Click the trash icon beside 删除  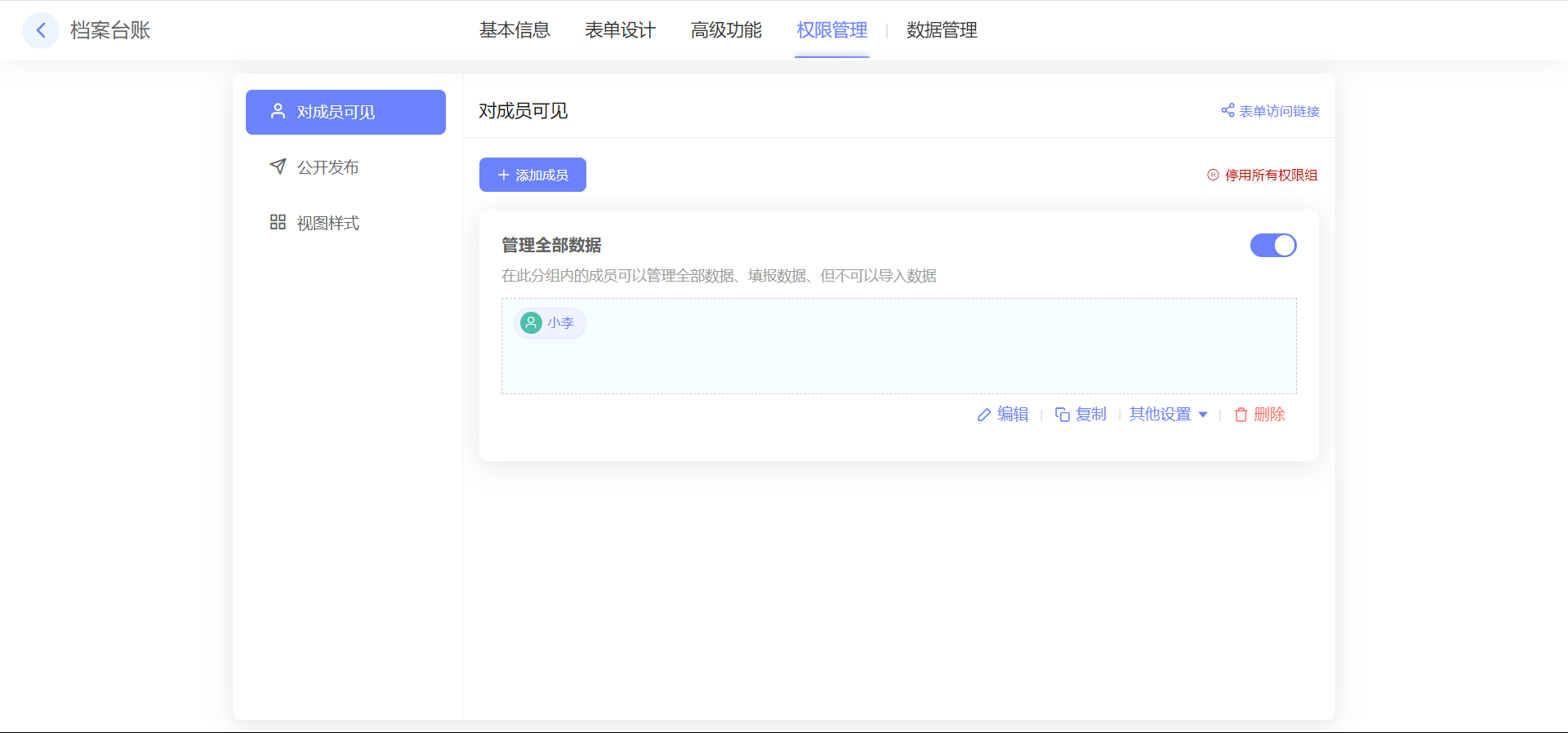[1241, 415]
